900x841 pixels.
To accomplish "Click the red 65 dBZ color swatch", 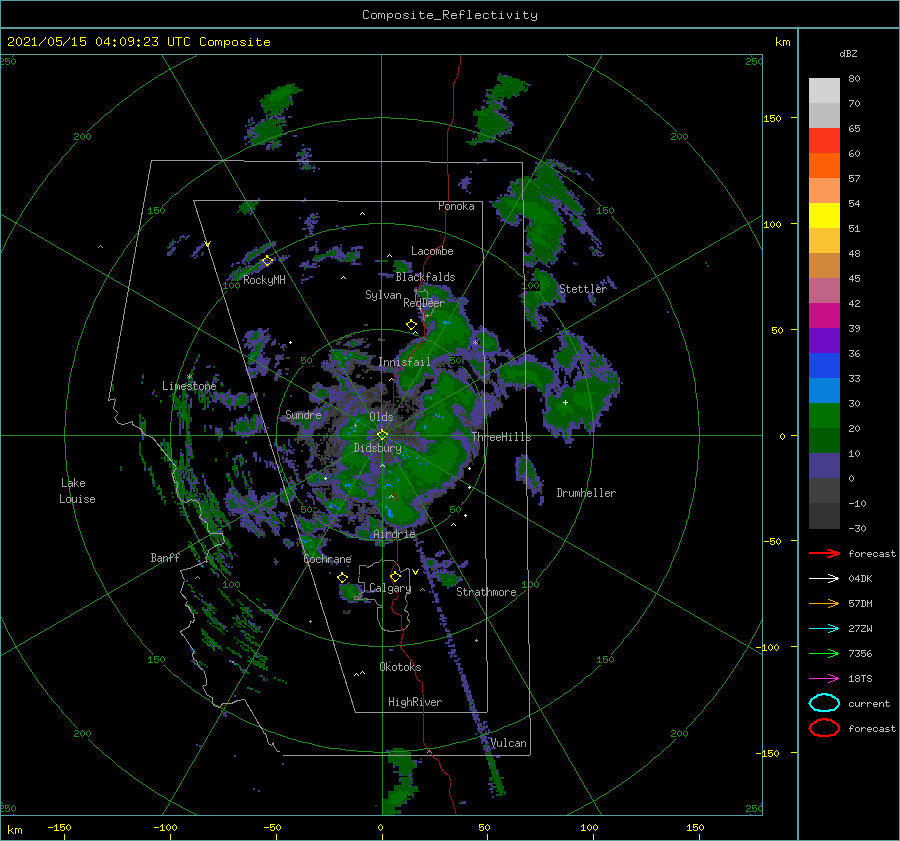I will point(824,141).
